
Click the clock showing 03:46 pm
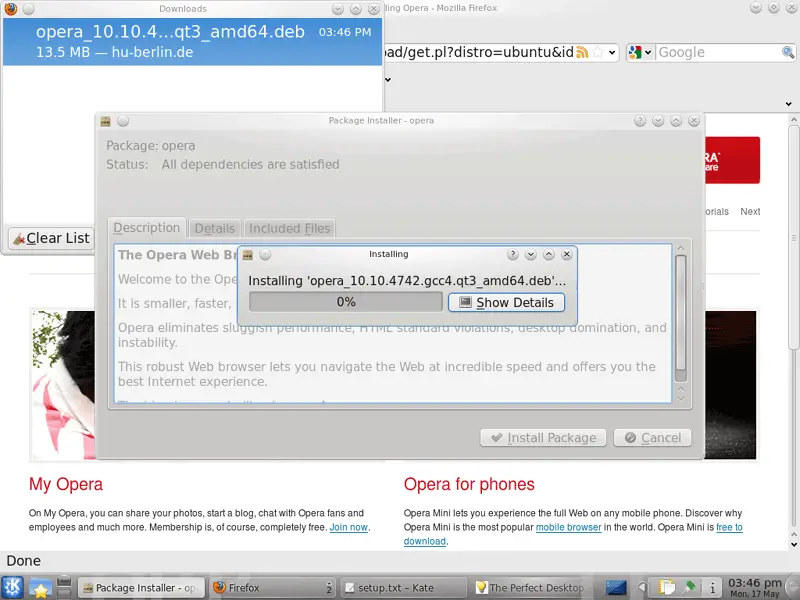(x=755, y=588)
